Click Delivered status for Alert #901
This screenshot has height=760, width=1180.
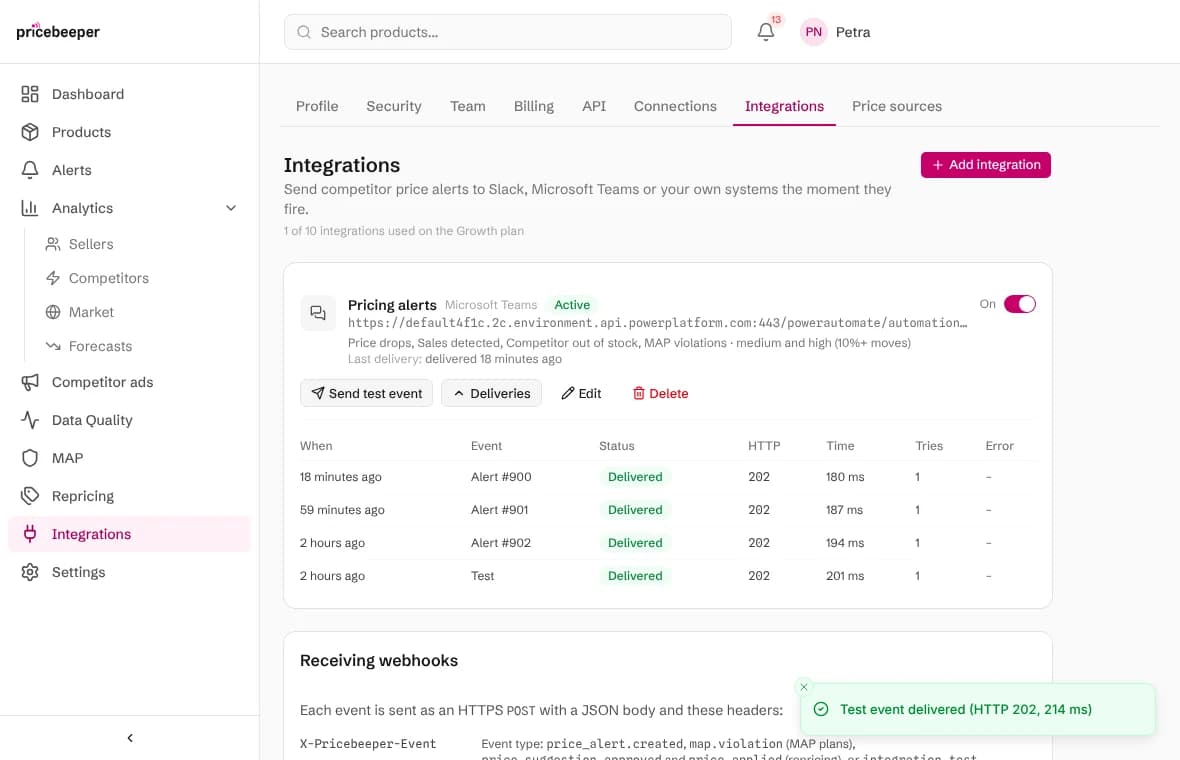coord(634,509)
